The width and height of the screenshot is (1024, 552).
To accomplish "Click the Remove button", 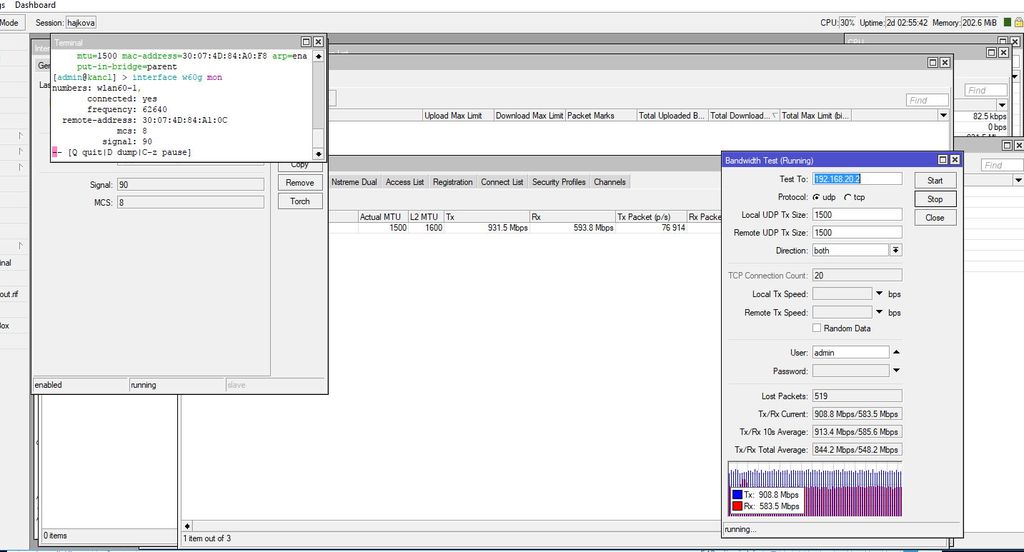I will click(x=300, y=183).
